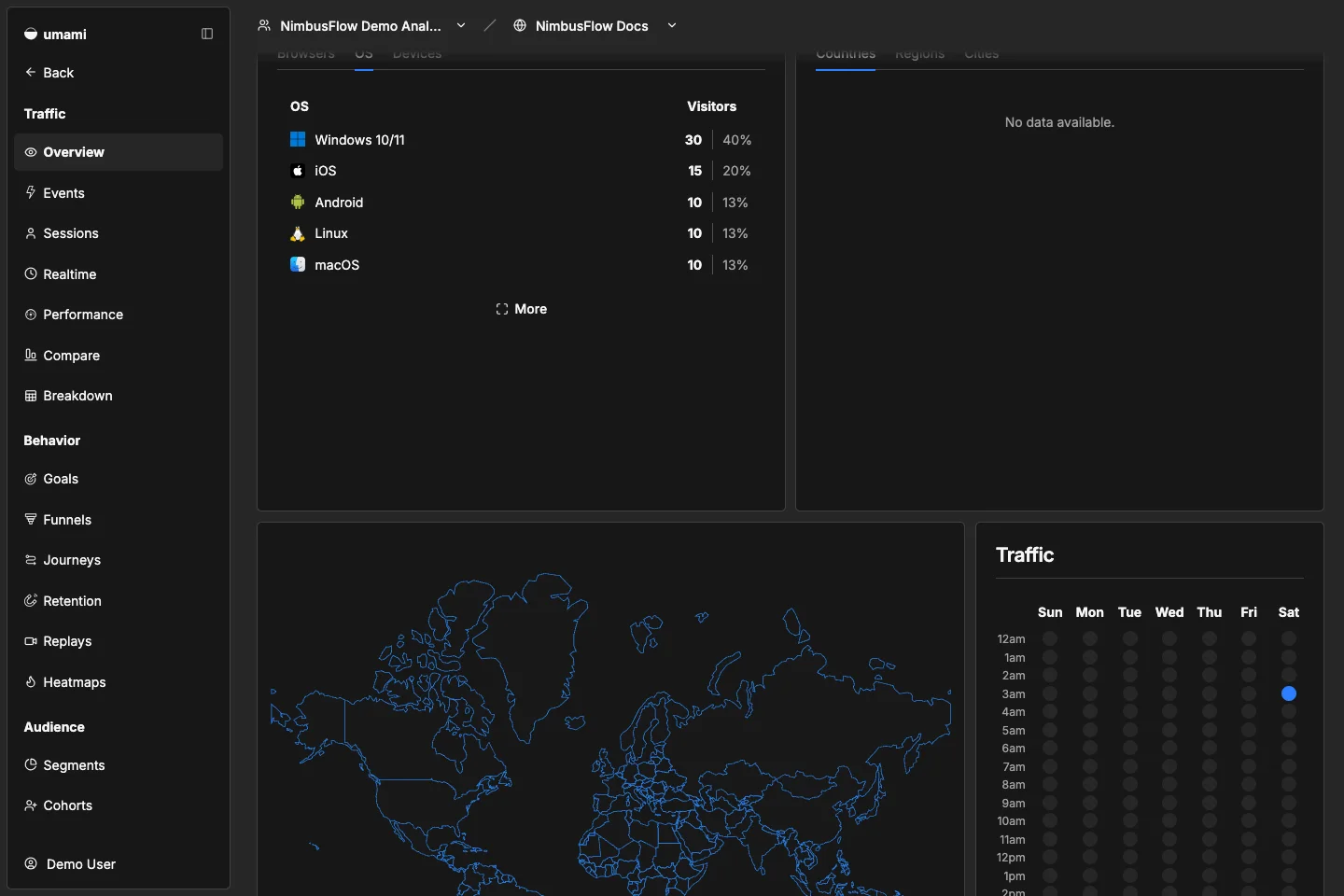
Task: Click the Traffic heading in weekly panel
Action: point(1025,554)
